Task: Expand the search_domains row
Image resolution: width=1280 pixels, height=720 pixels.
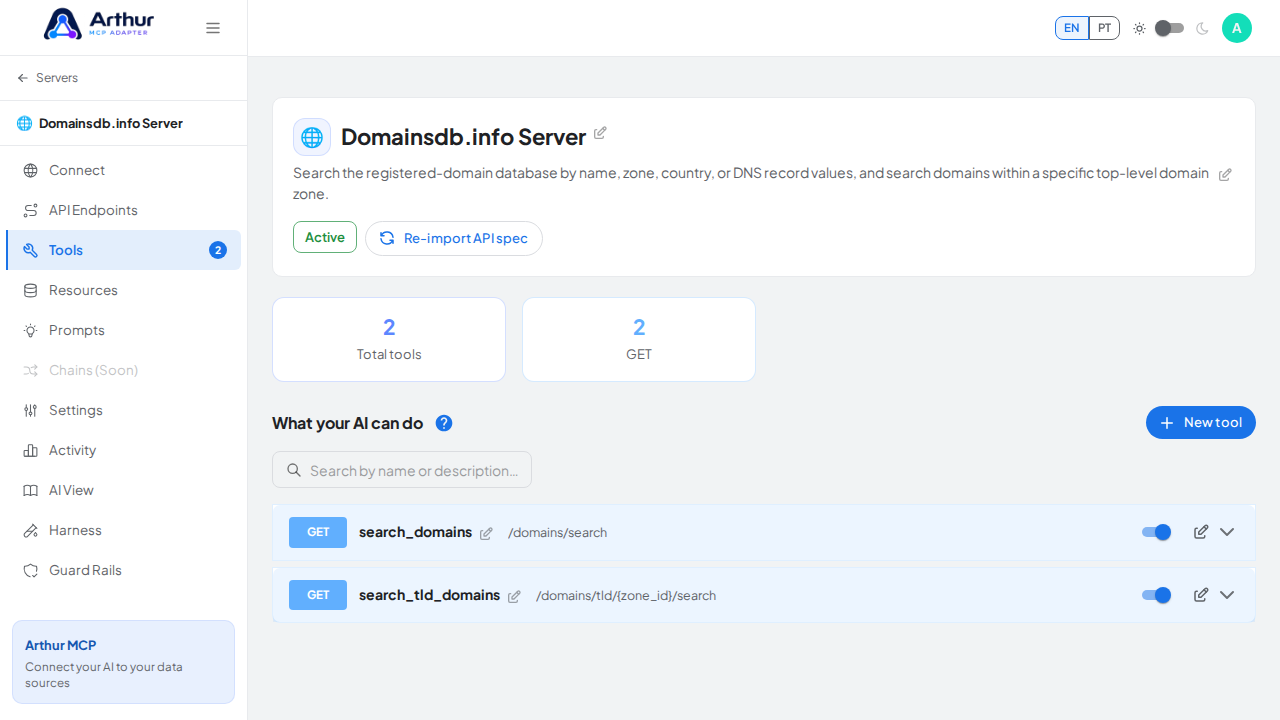Action: [x=1227, y=532]
